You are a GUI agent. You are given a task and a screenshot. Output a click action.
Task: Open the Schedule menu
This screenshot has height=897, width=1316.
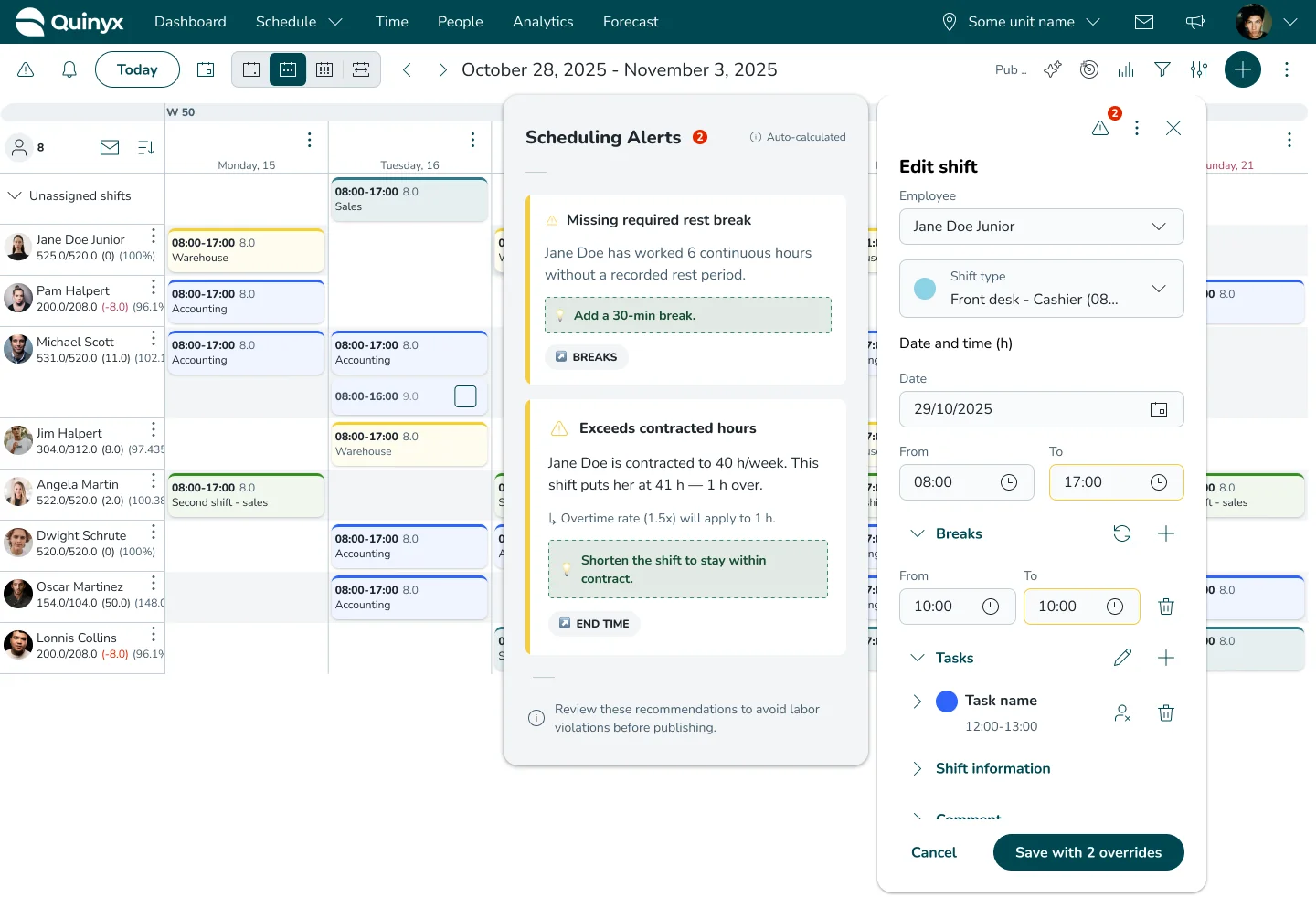[299, 22]
